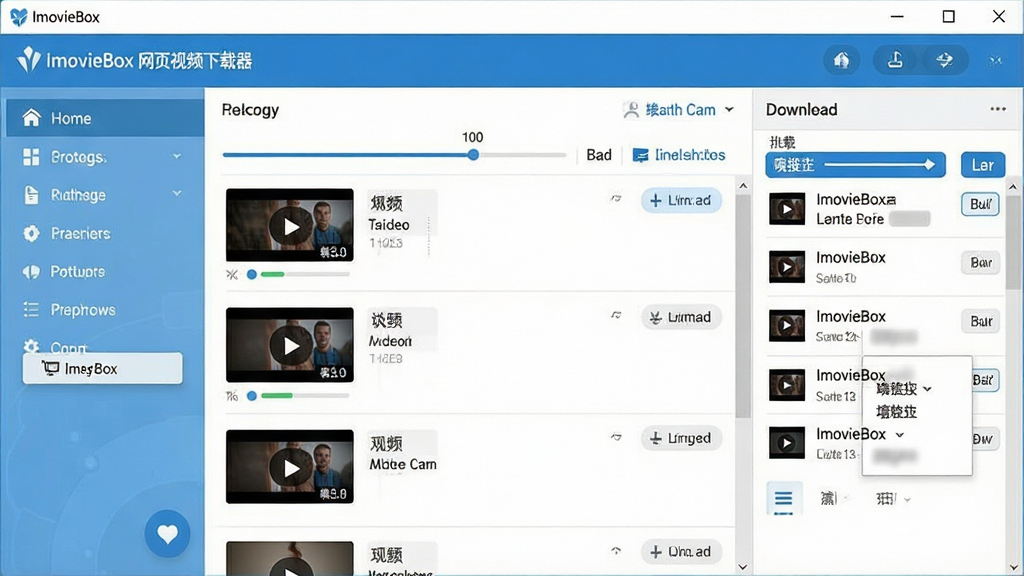Open the blue dropdown bar under the Download title
This screenshot has height=576, width=1024.
(x=856, y=165)
